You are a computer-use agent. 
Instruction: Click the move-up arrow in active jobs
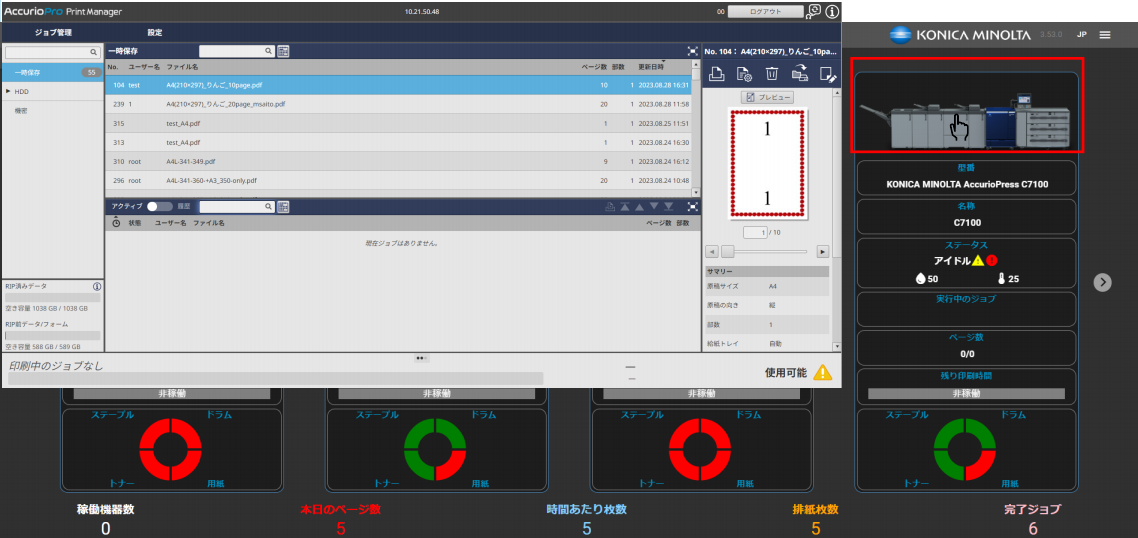[639, 207]
